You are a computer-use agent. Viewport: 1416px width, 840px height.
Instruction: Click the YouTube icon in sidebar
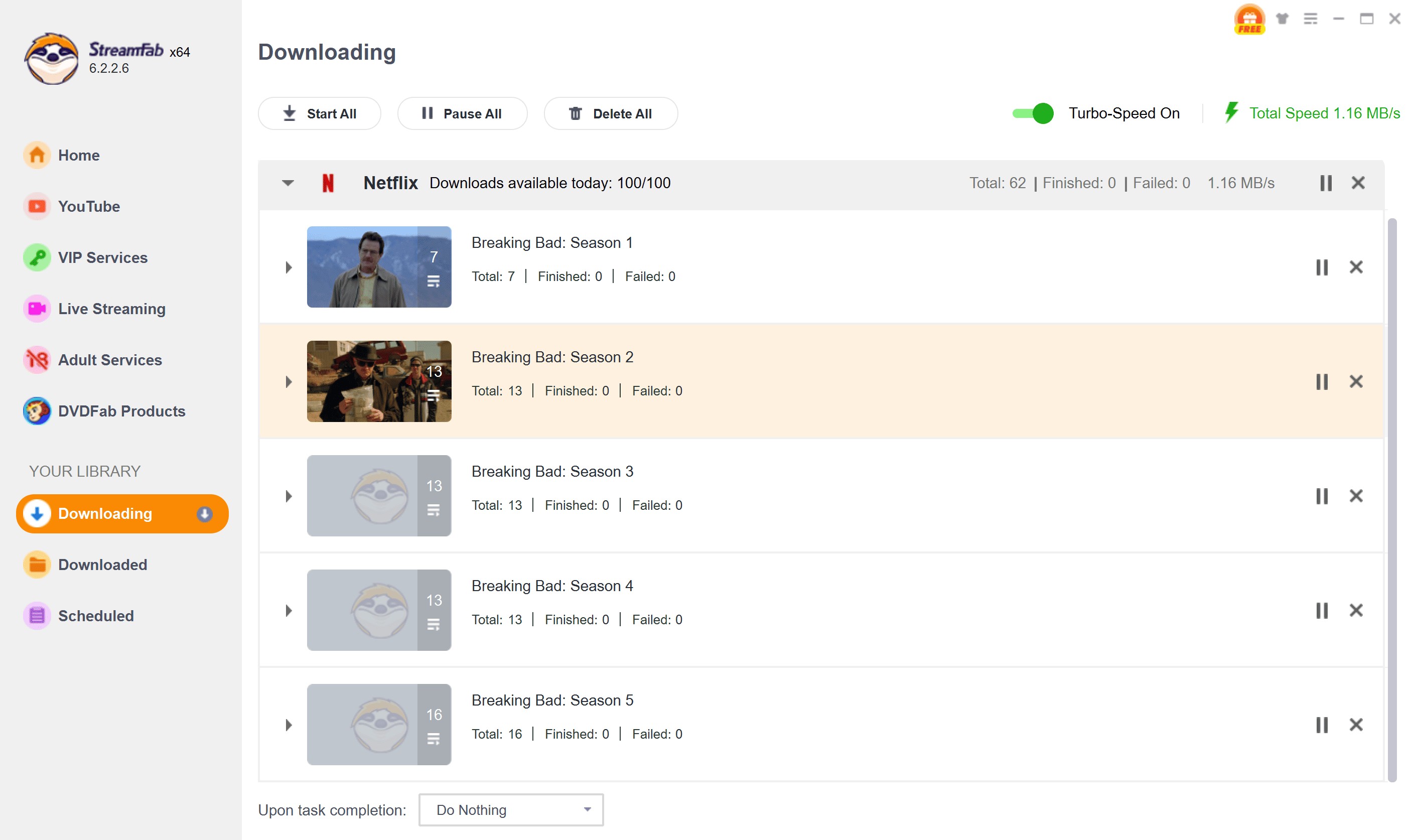(37, 206)
